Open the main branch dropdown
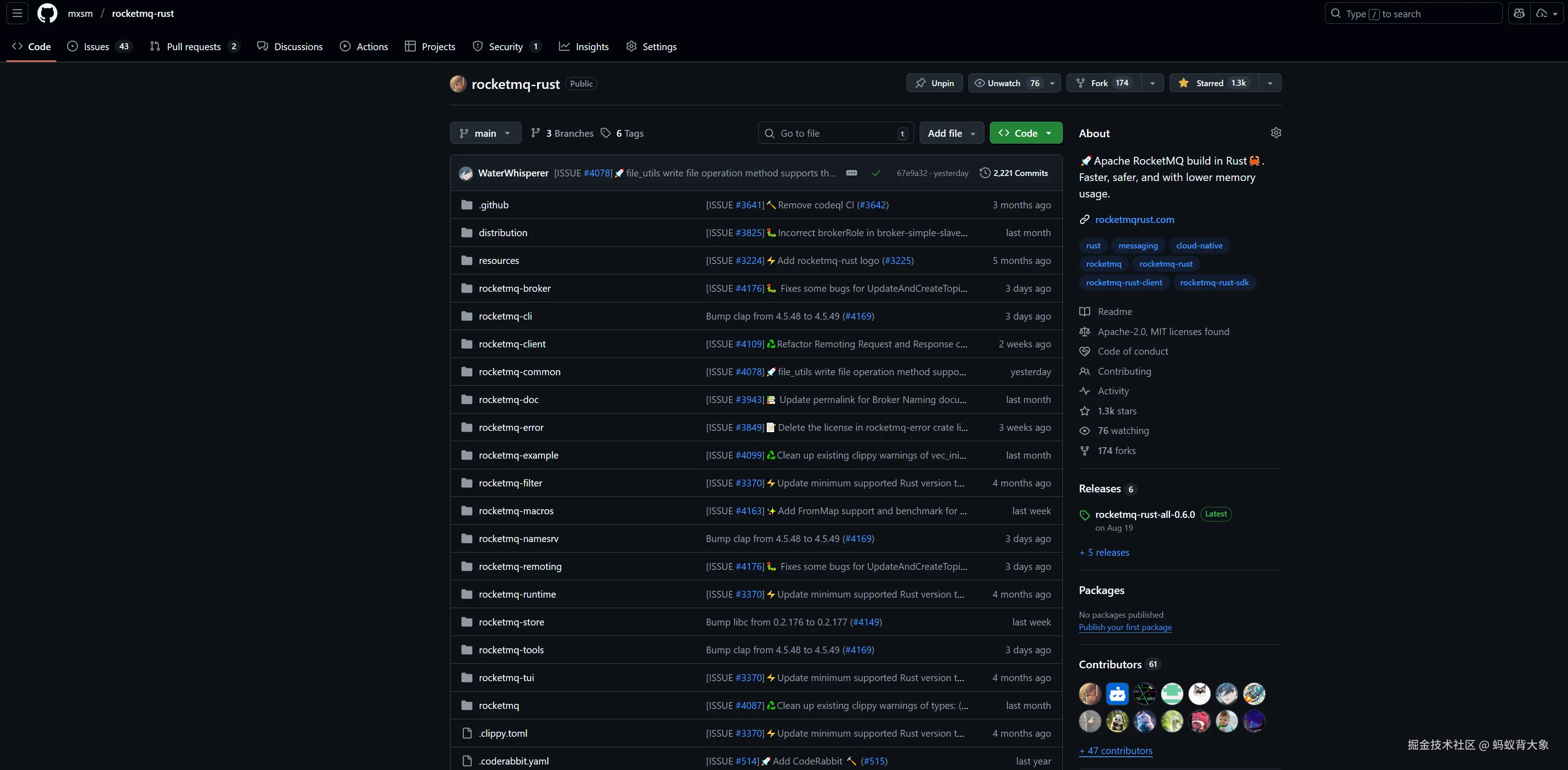This screenshot has height=770, width=1568. (x=485, y=133)
